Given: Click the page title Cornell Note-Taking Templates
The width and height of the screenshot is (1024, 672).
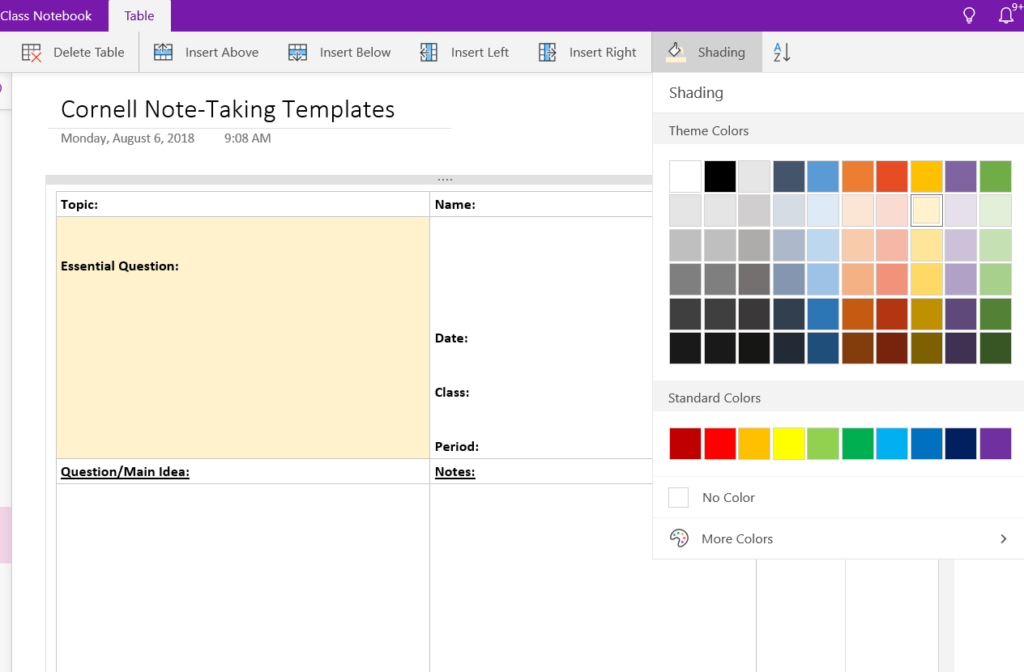Looking at the screenshot, I should pos(228,109).
